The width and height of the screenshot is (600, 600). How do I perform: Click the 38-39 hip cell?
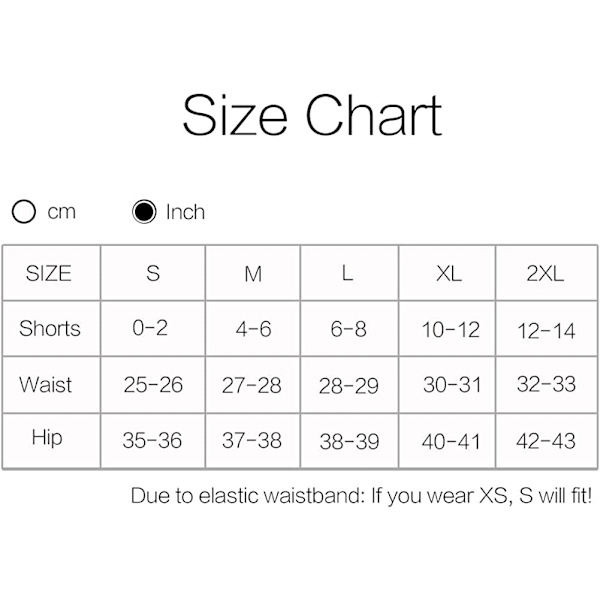(x=348, y=441)
